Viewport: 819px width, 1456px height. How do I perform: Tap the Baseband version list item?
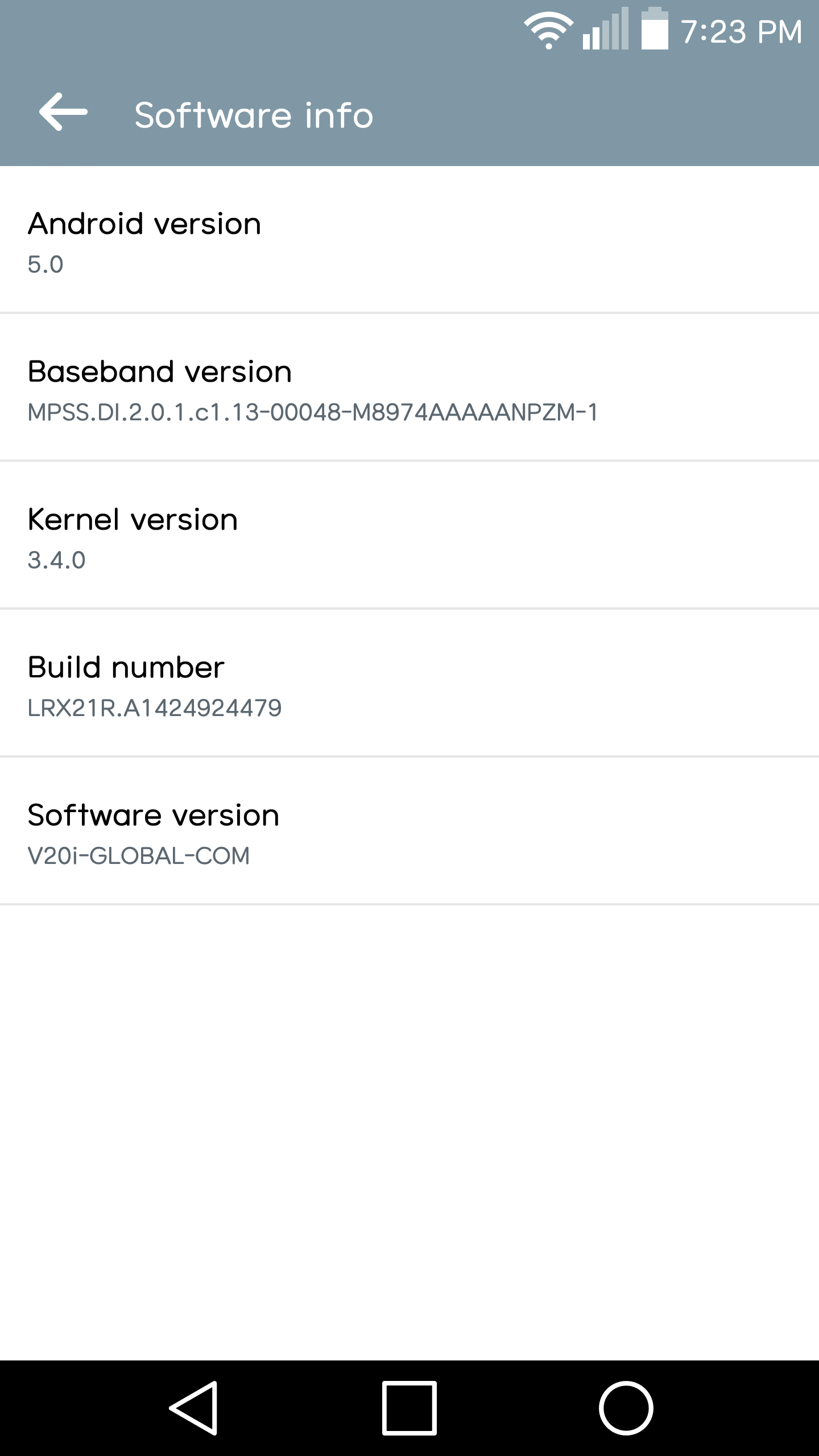[409, 390]
